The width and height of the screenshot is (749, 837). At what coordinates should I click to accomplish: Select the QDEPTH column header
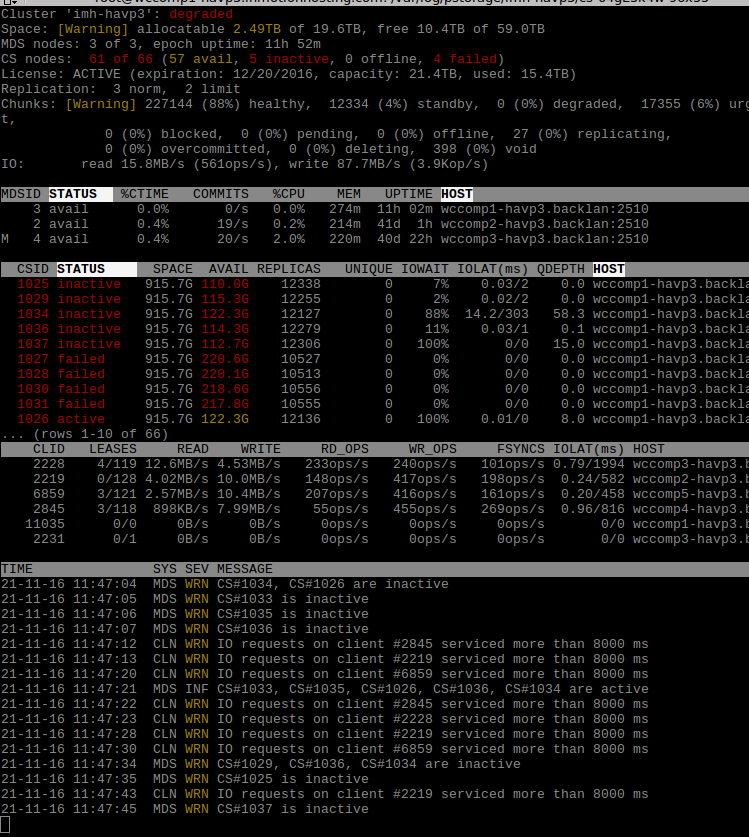[x=560, y=269]
